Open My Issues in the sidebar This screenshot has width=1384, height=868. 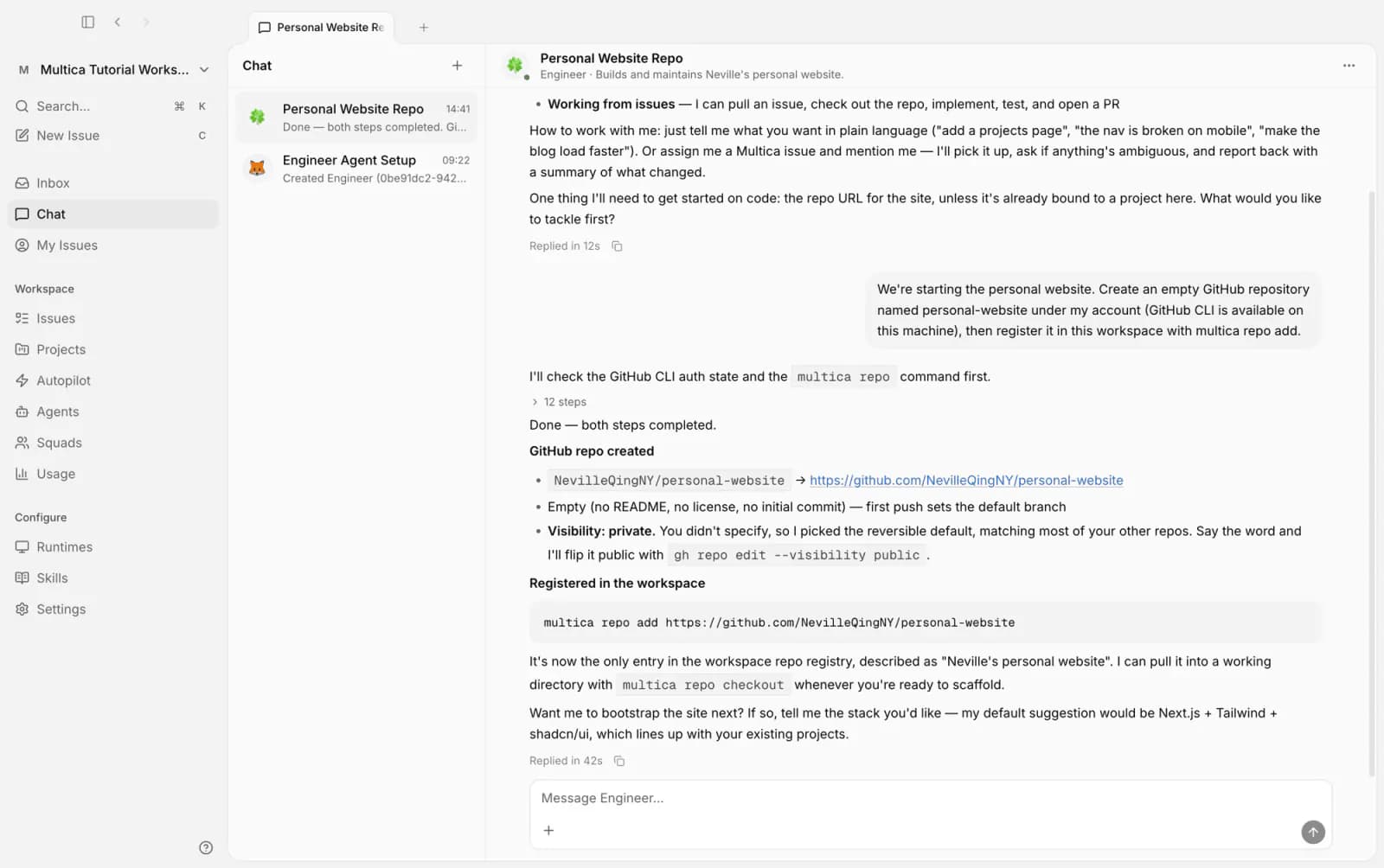click(x=113, y=246)
